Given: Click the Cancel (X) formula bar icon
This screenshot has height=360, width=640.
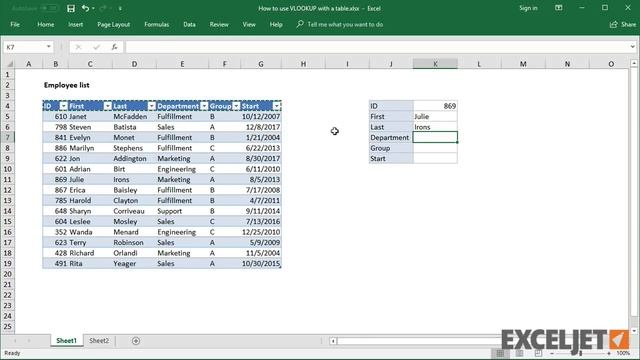Looking at the screenshot, I should pos(78,47).
